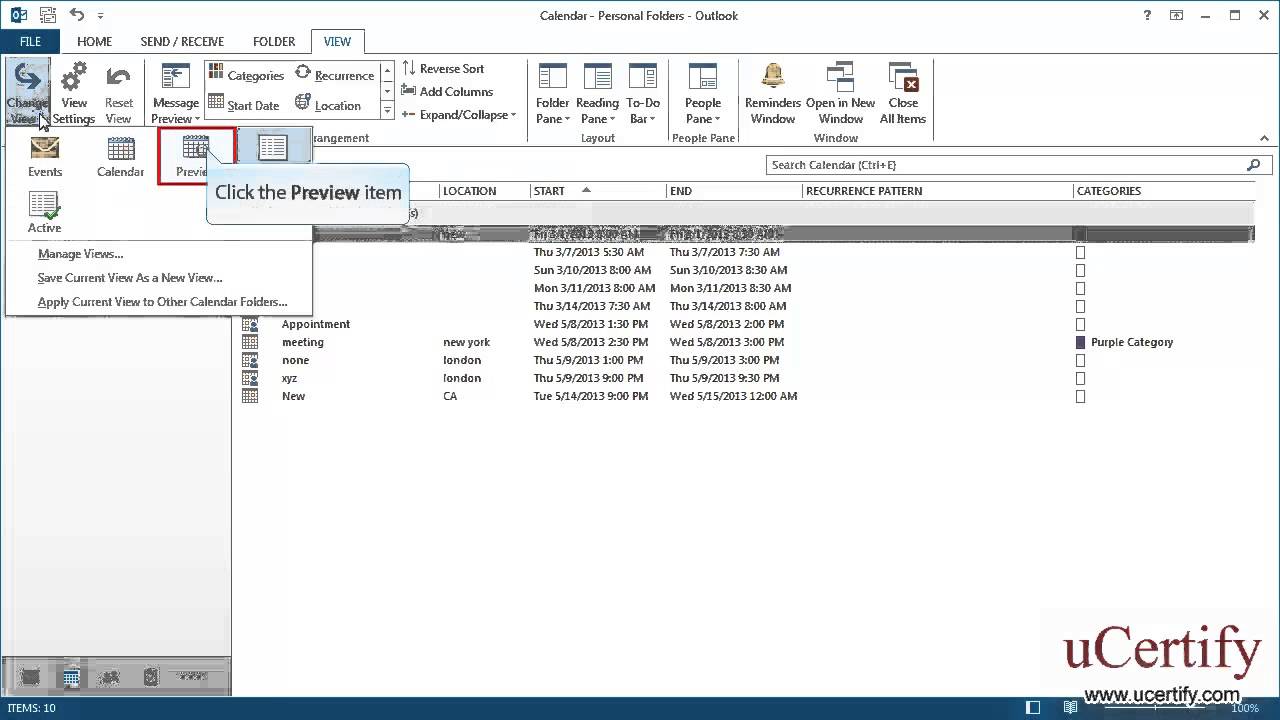
Task: Click Close All Items
Action: 903,93
